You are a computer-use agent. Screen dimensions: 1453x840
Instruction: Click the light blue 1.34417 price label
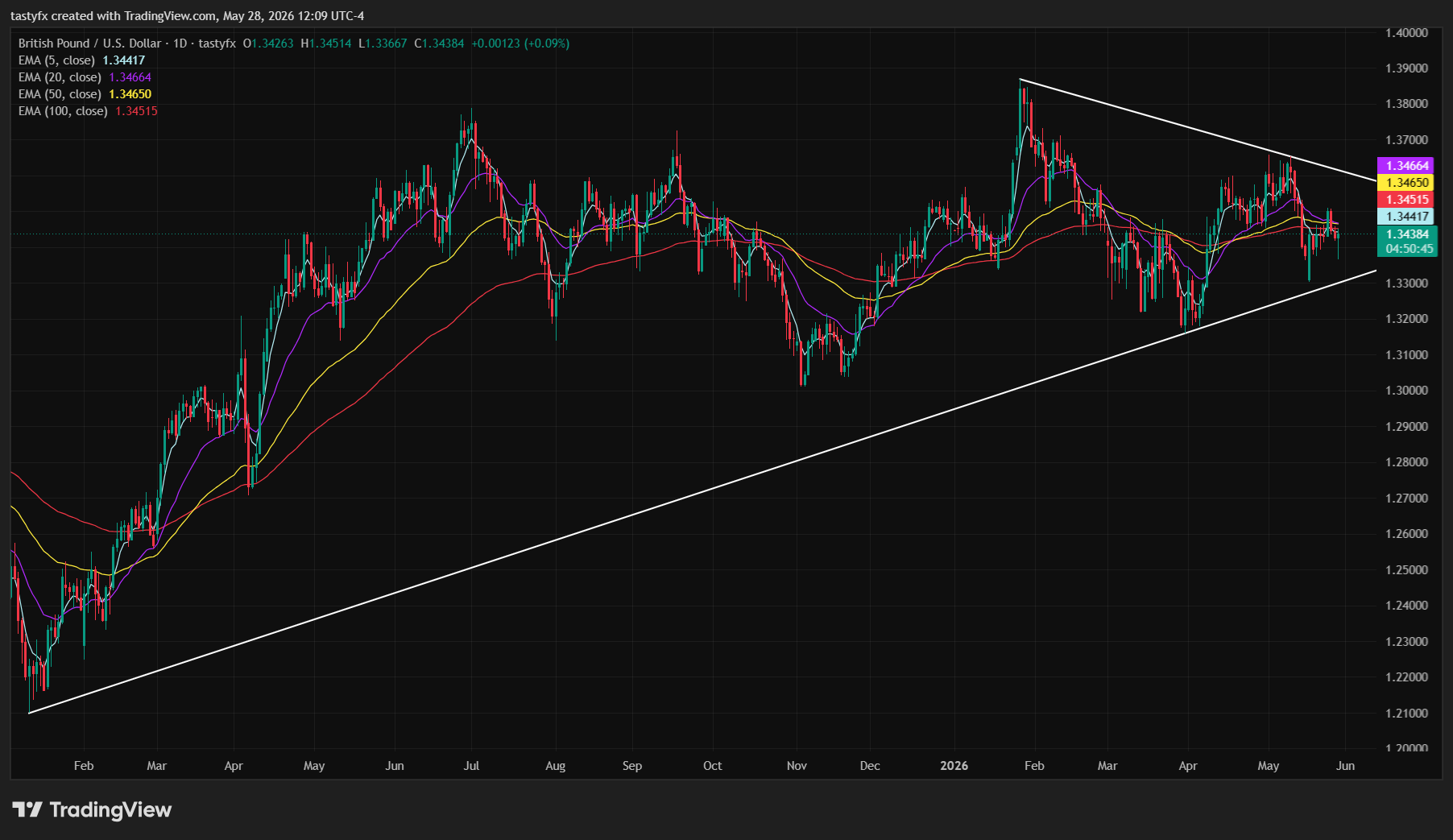point(1407,216)
